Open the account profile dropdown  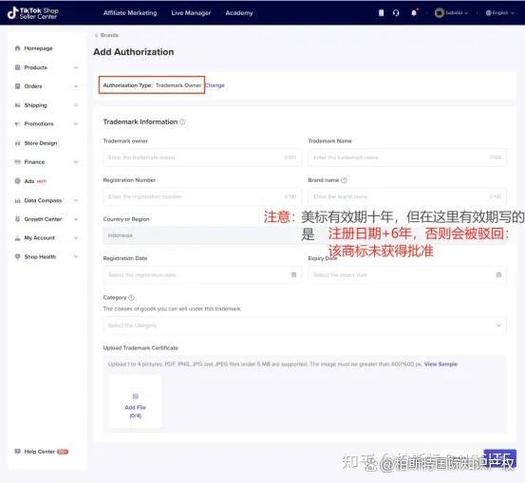(x=451, y=13)
